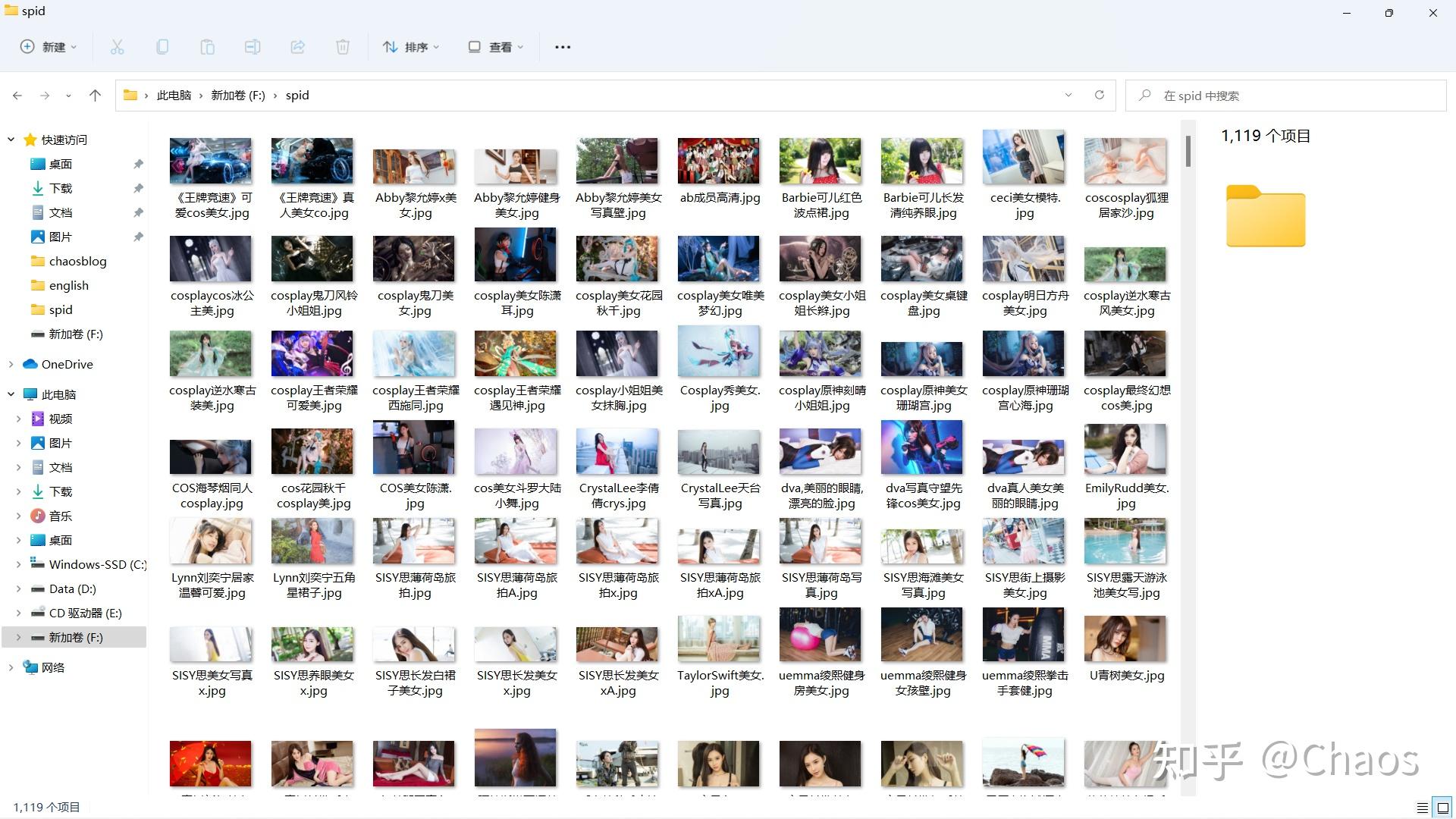The width and height of the screenshot is (1456, 819).
Task: Expand the OneDrive tree node
Action: click(x=11, y=364)
